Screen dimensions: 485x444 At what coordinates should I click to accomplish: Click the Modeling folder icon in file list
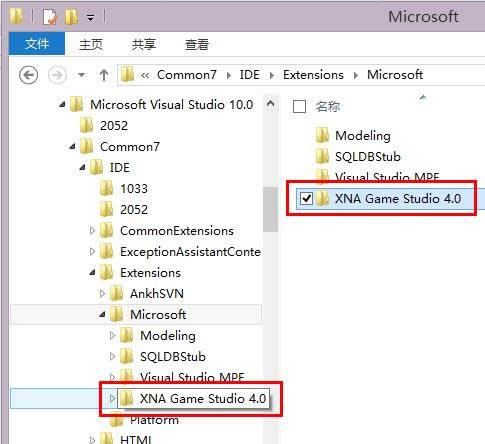322,135
